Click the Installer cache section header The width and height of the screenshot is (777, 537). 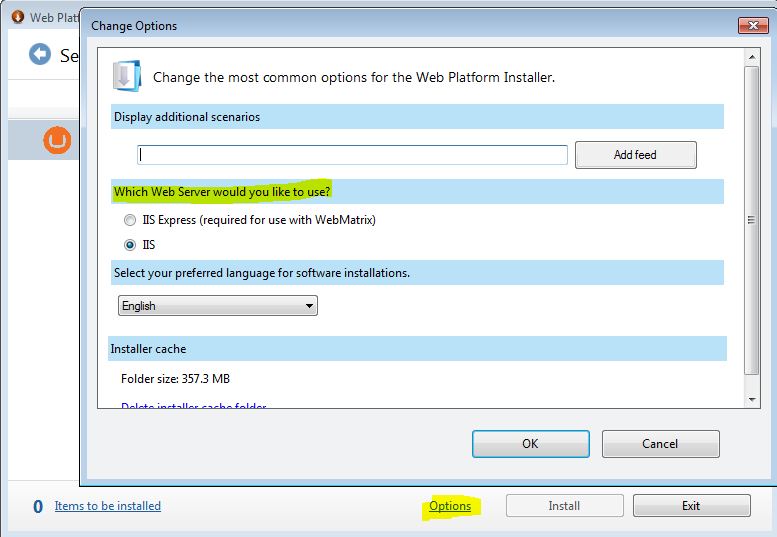point(417,349)
